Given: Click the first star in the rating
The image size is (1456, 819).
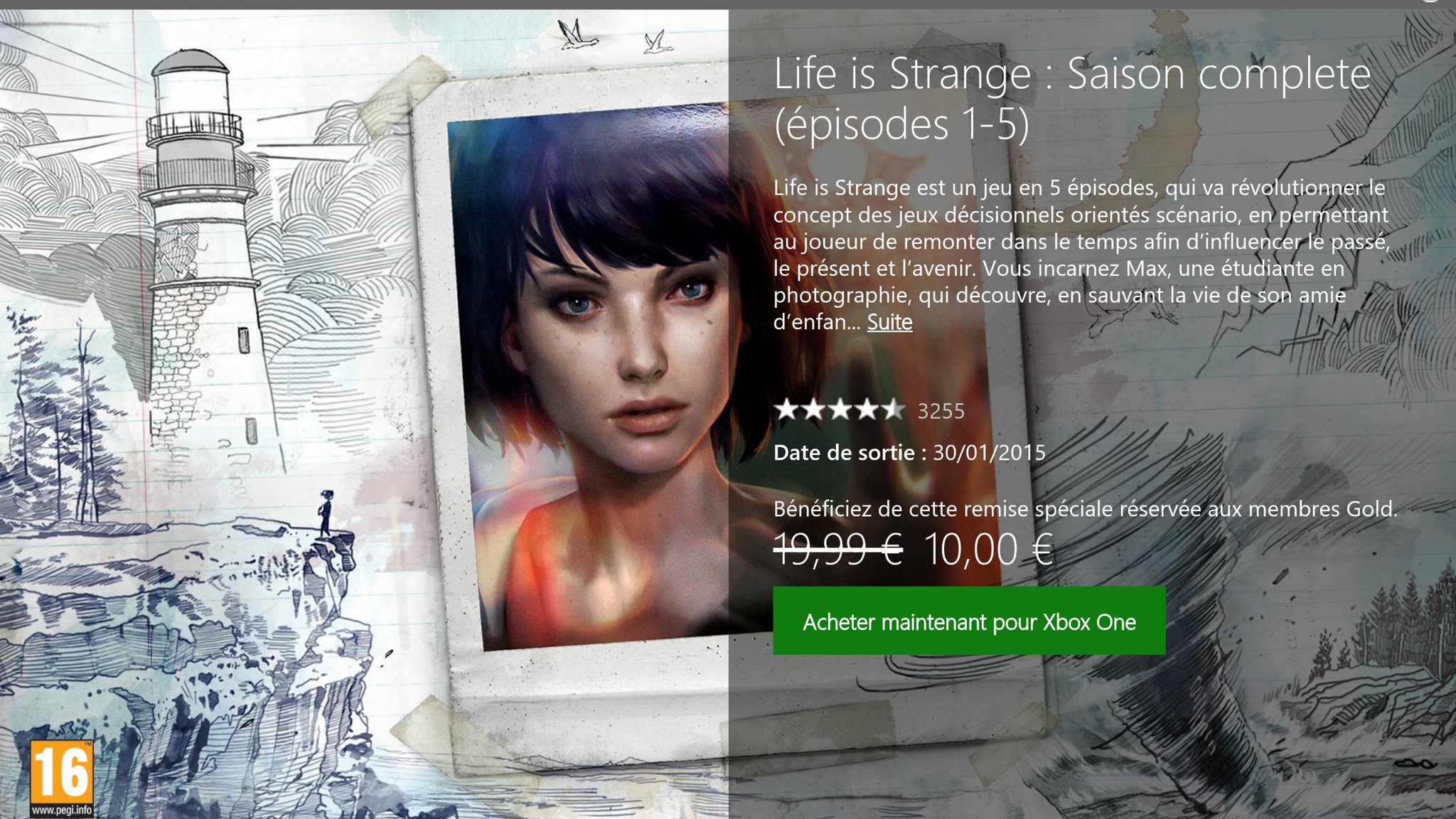Looking at the screenshot, I should click(786, 409).
